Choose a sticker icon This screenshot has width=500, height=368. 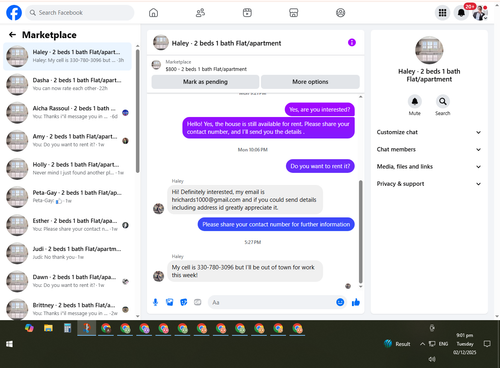[184, 302]
